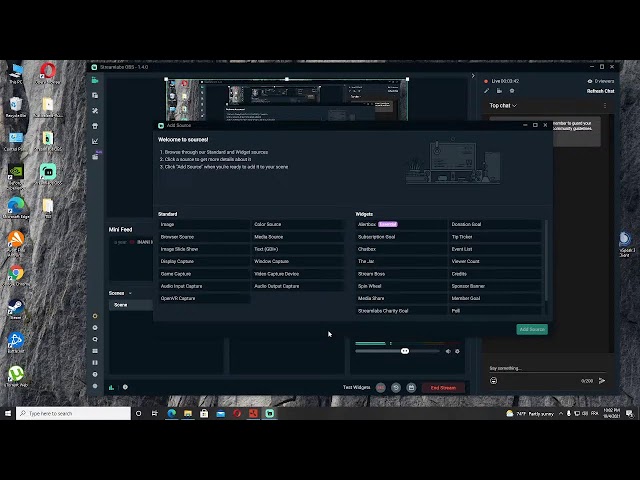This screenshot has height=480, width=640.
Task: Click the End Stream button
Action: coord(443,388)
